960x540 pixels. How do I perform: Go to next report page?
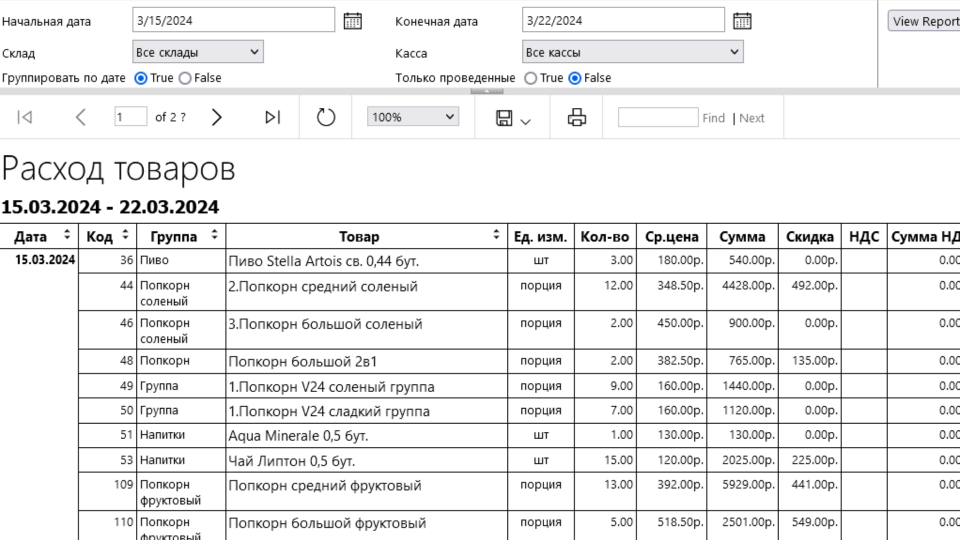pyautogui.click(x=216, y=117)
